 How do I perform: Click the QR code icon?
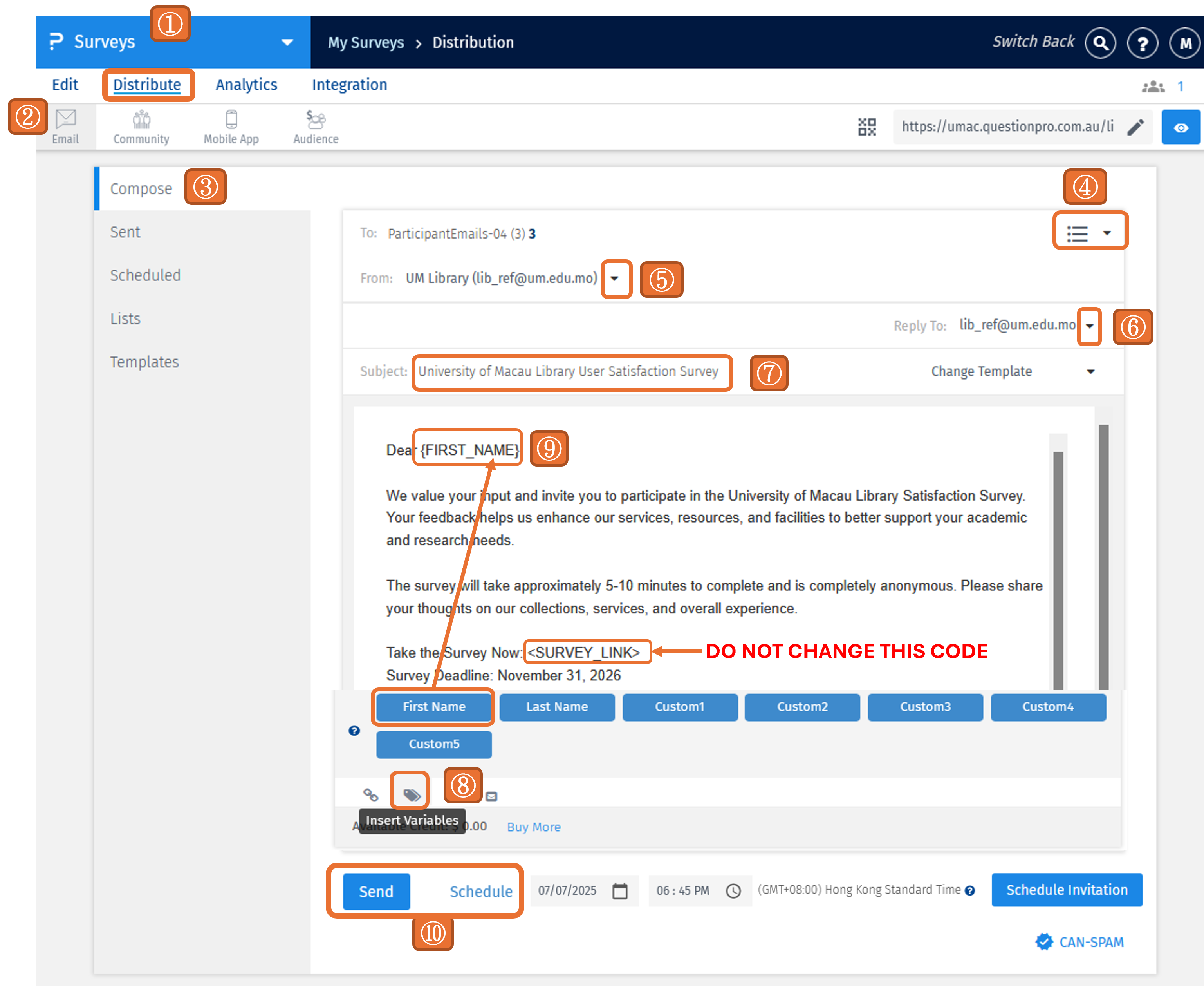pyautogui.click(x=867, y=127)
